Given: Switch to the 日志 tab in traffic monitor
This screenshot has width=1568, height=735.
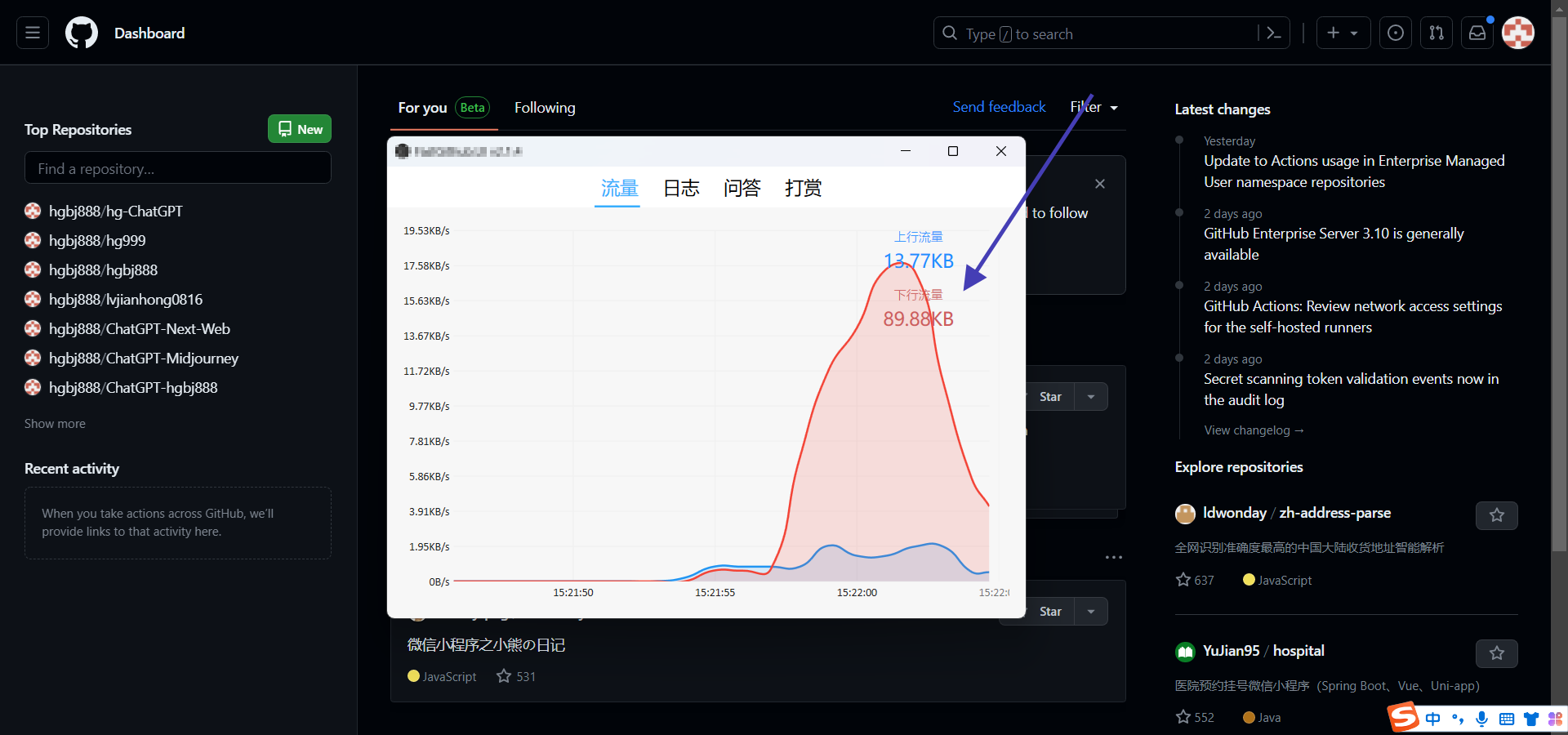Looking at the screenshot, I should click(680, 188).
